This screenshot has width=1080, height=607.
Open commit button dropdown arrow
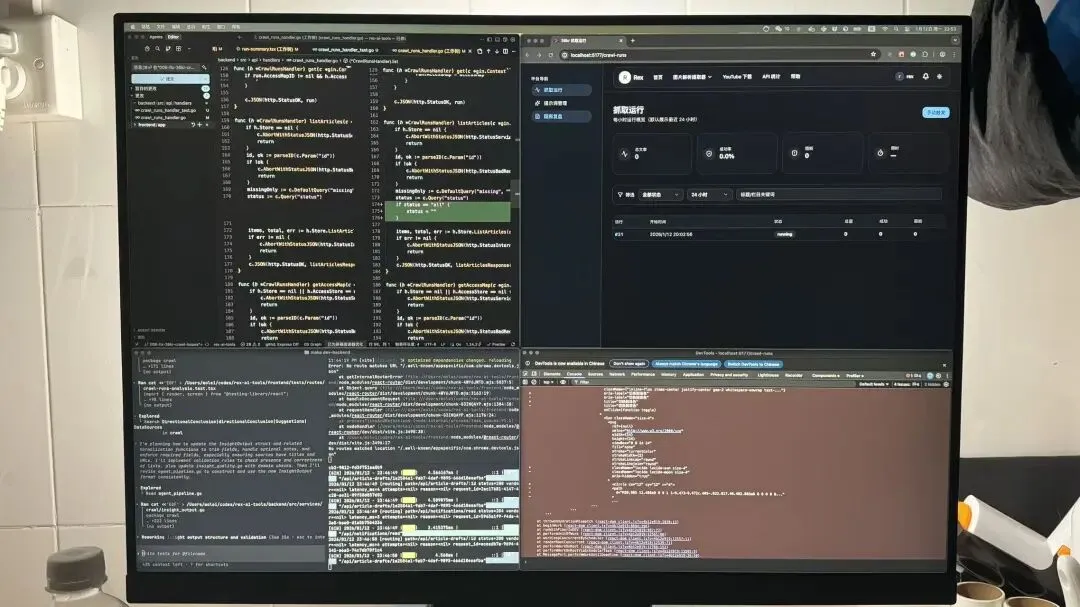point(205,79)
